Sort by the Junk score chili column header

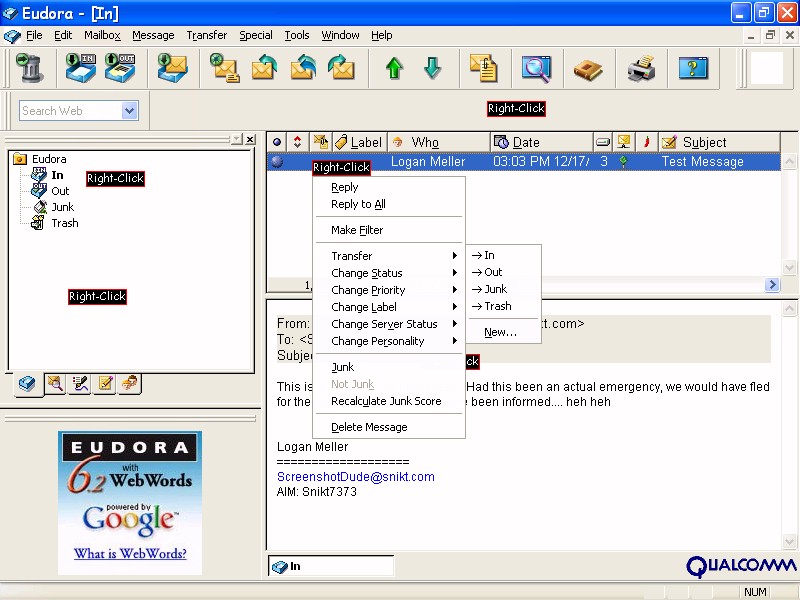[646, 142]
